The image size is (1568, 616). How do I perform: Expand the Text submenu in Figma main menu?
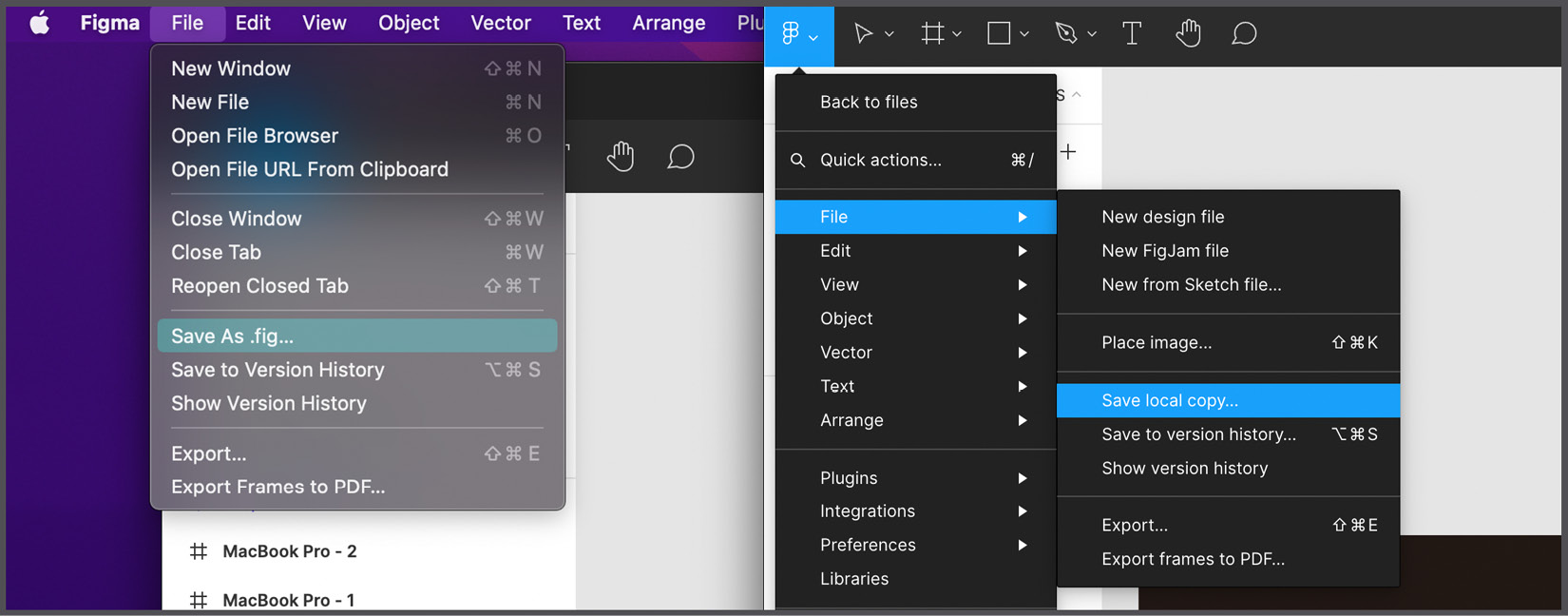click(916, 386)
